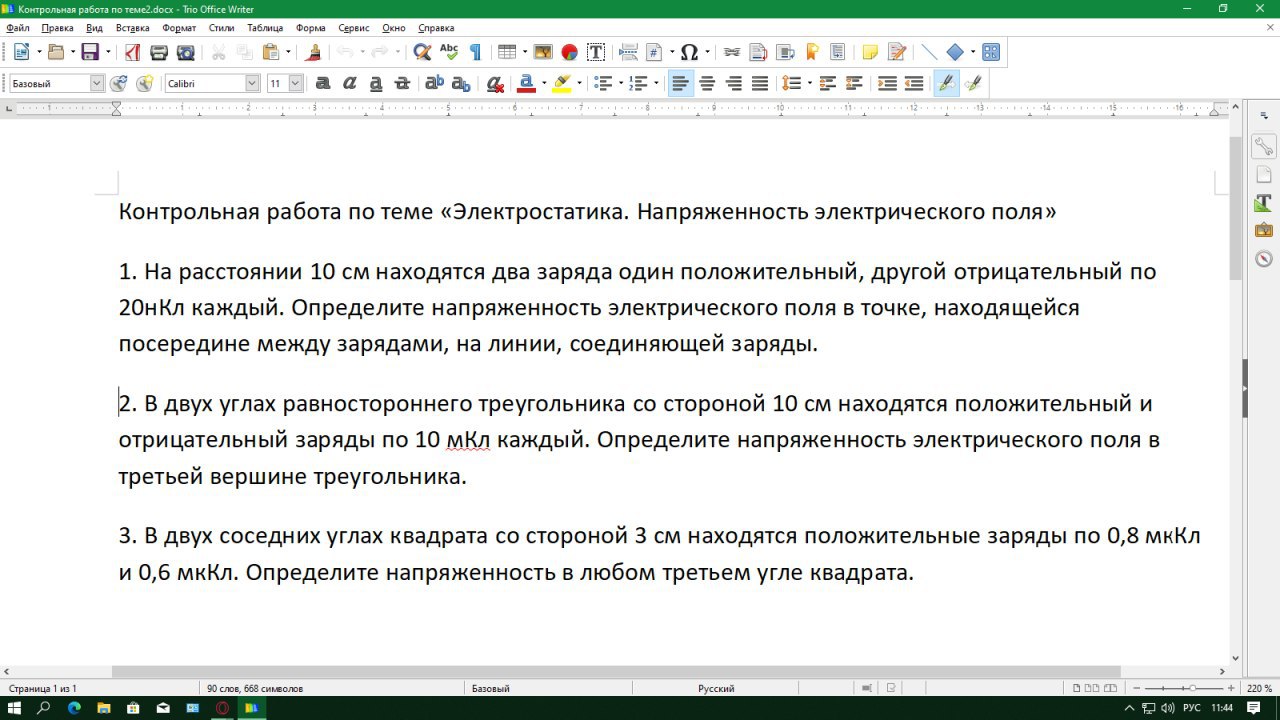Open the sidebar Navigator compass
This screenshot has height=720, width=1280.
[x=1264, y=259]
